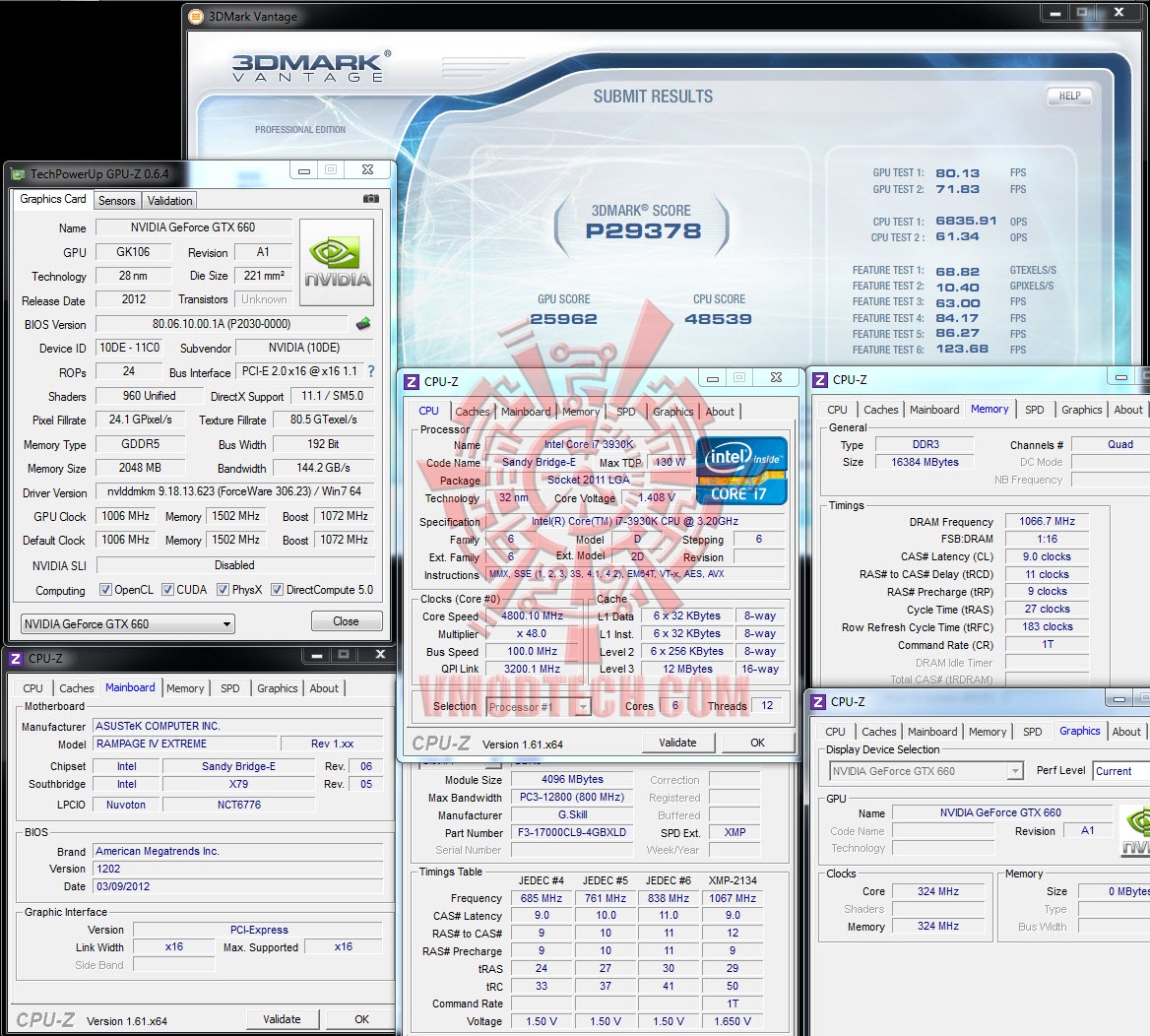
Task: Open the Display Device Selection dropdown
Action: [x=926, y=771]
